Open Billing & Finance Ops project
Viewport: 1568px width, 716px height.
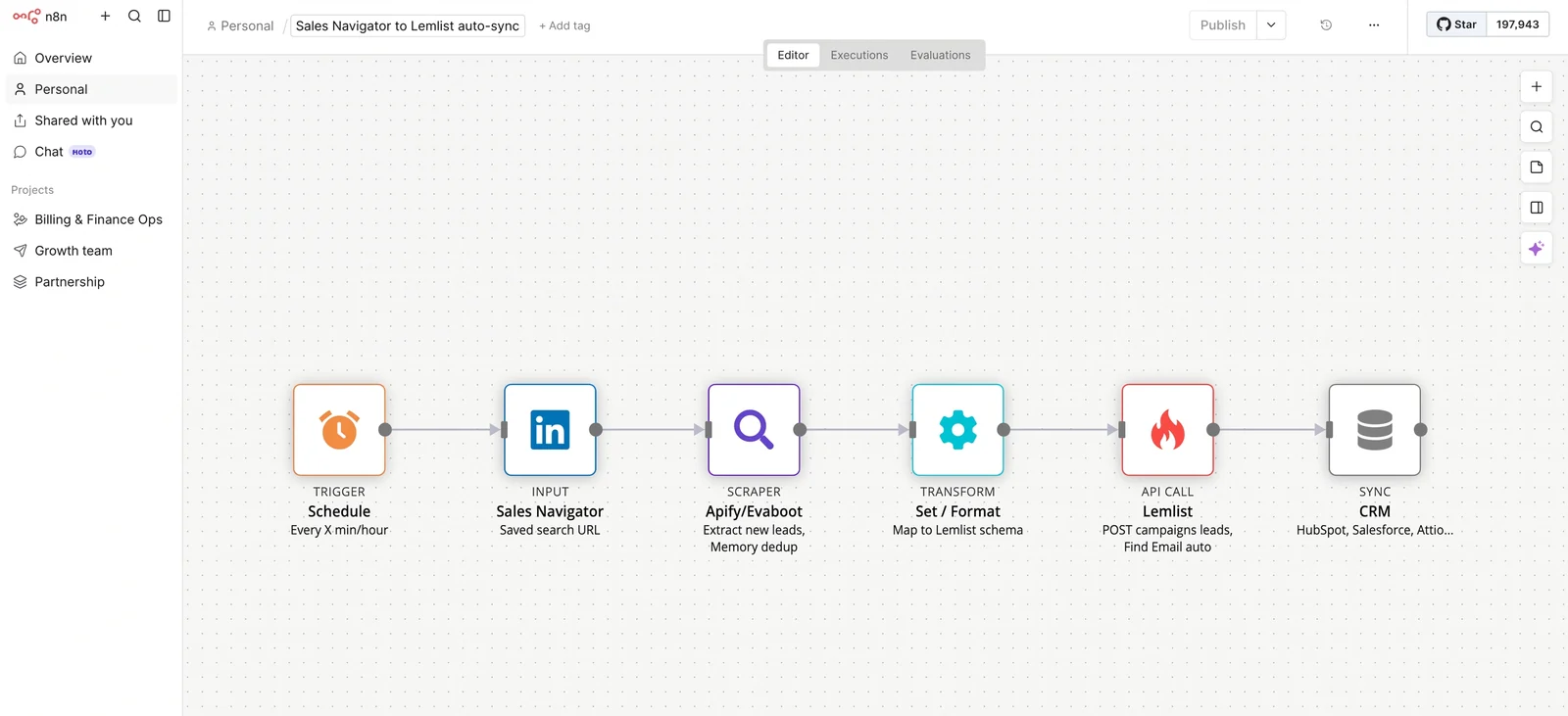click(x=91, y=219)
